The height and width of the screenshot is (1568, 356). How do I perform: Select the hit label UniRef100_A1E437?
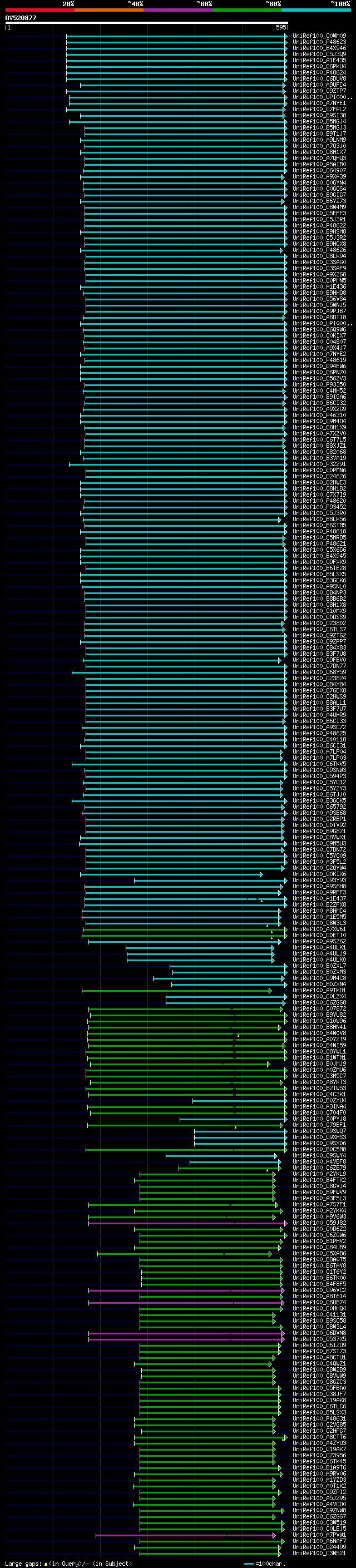pyautogui.click(x=319, y=898)
